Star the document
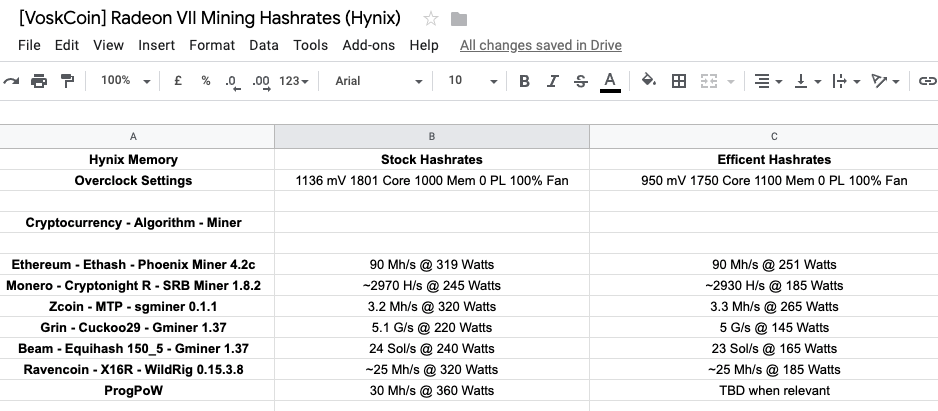Viewport: 938px width, 411px height. 430,19
